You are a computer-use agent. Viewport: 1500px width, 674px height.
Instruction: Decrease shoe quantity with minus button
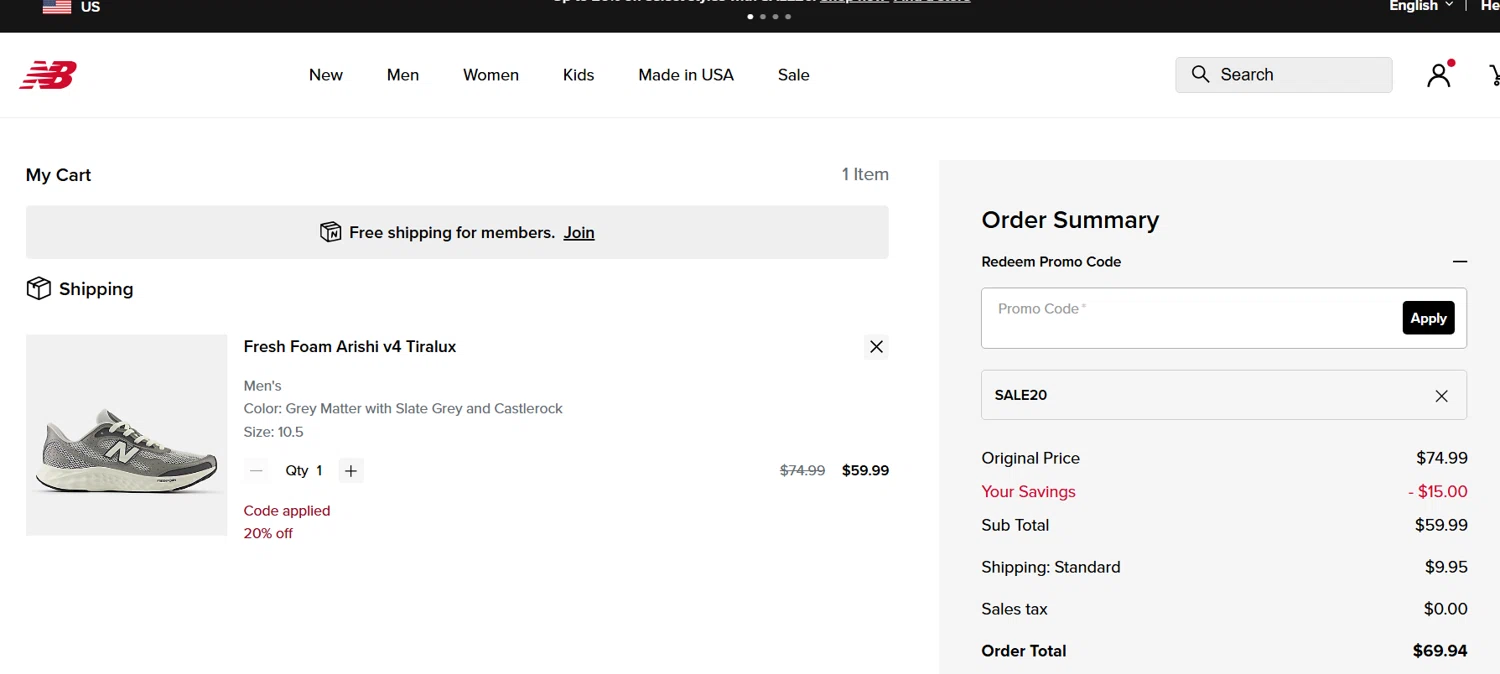[x=256, y=471]
